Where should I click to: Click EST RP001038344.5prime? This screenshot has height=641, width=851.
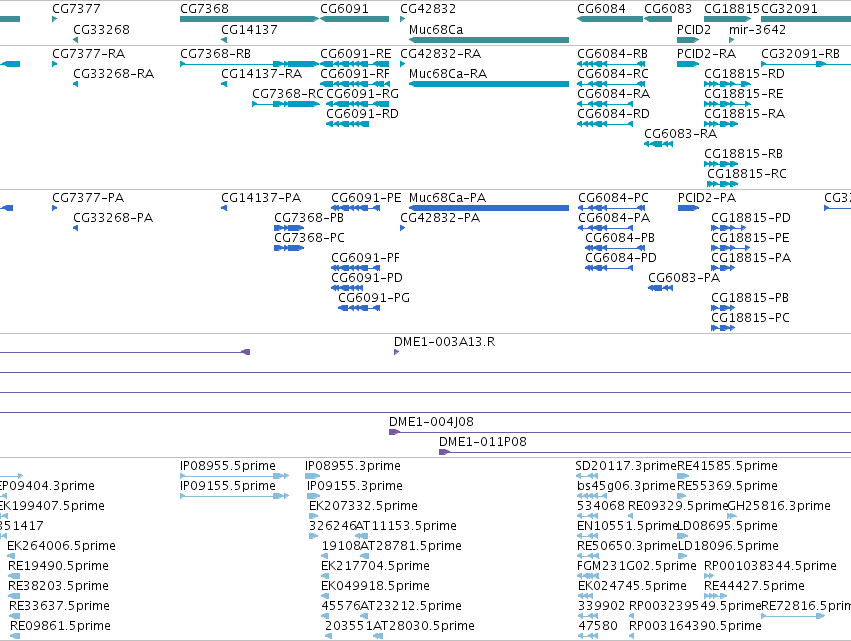click(709, 576)
